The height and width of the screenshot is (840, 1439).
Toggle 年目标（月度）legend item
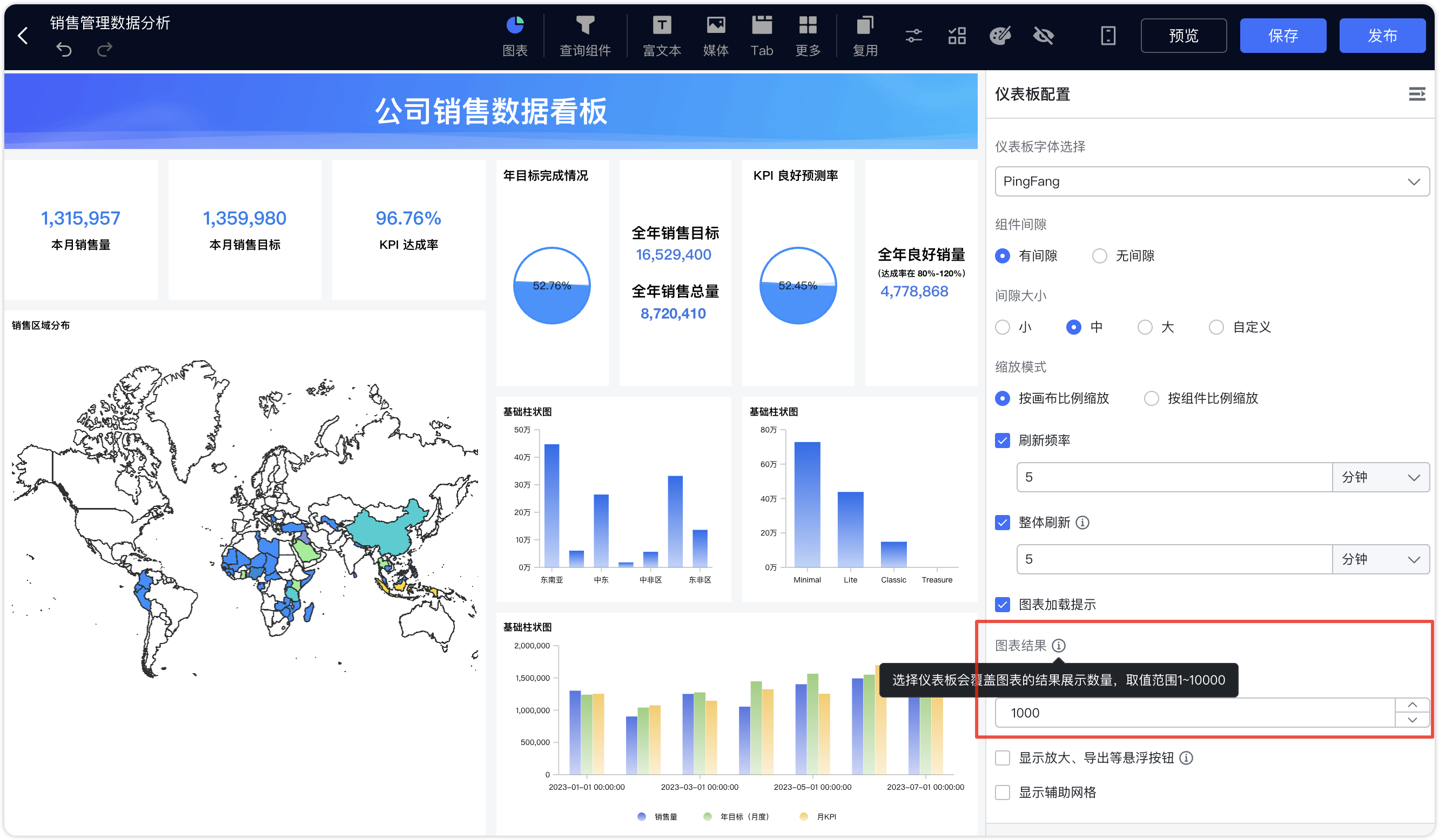(x=737, y=817)
